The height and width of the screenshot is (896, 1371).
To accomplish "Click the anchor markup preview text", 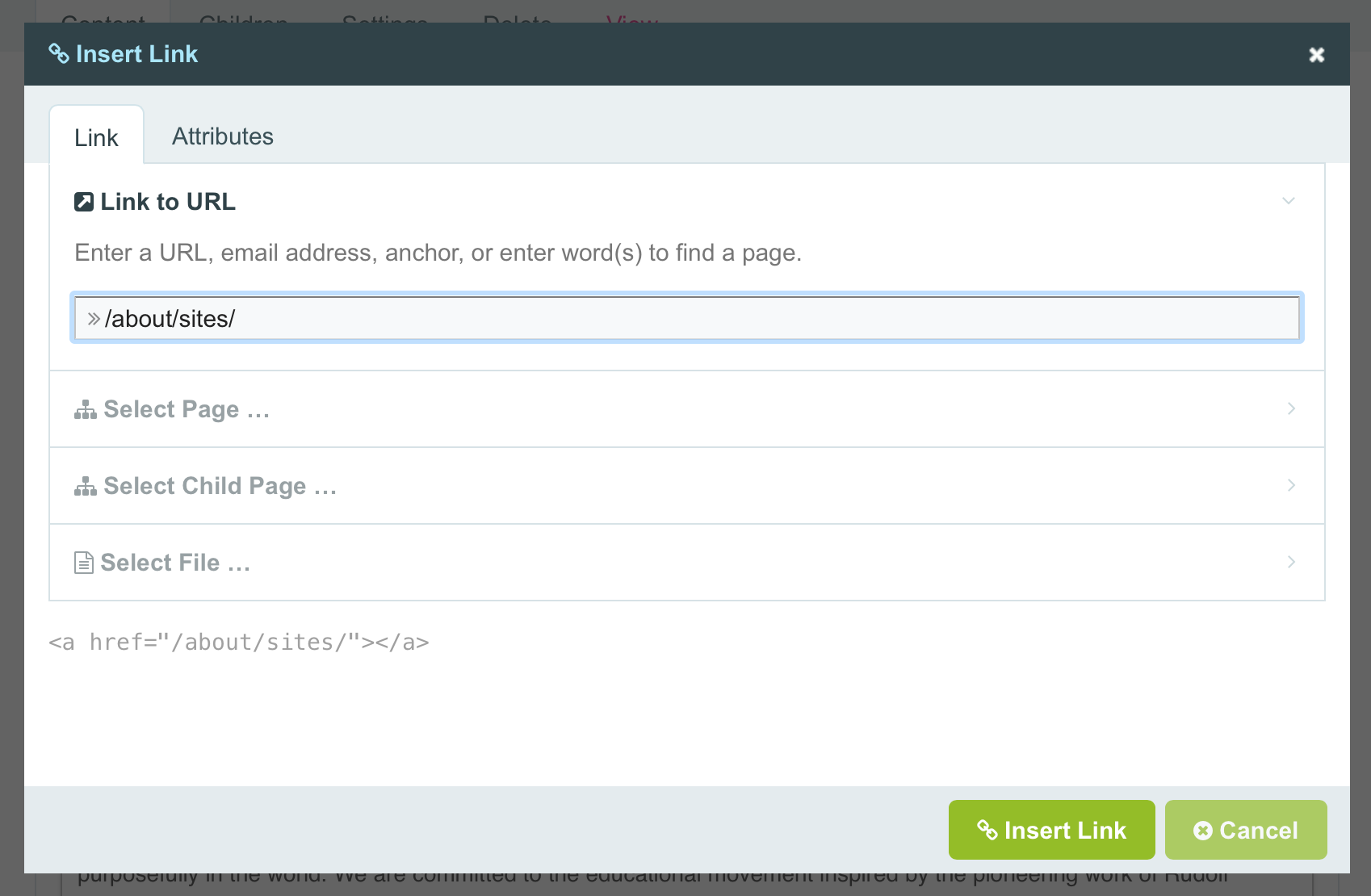I will [x=239, y=643].
